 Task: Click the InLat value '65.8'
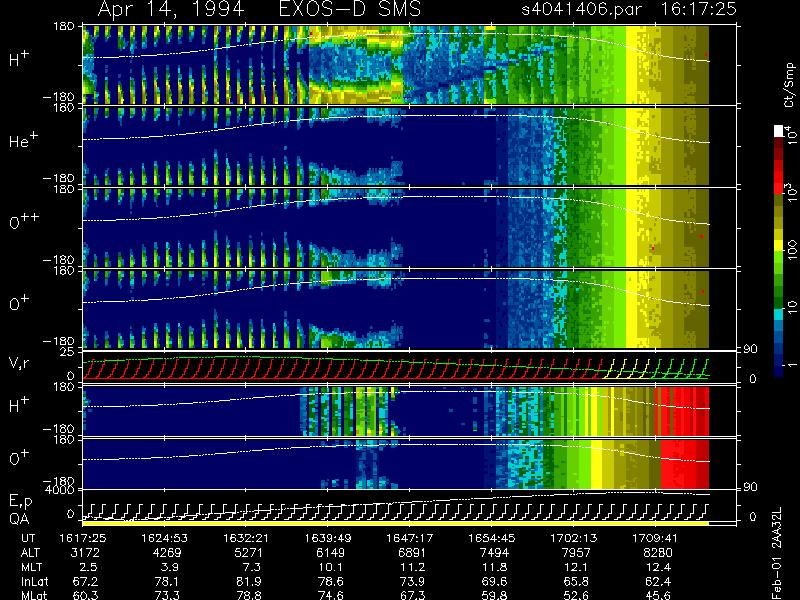point(576,582)
